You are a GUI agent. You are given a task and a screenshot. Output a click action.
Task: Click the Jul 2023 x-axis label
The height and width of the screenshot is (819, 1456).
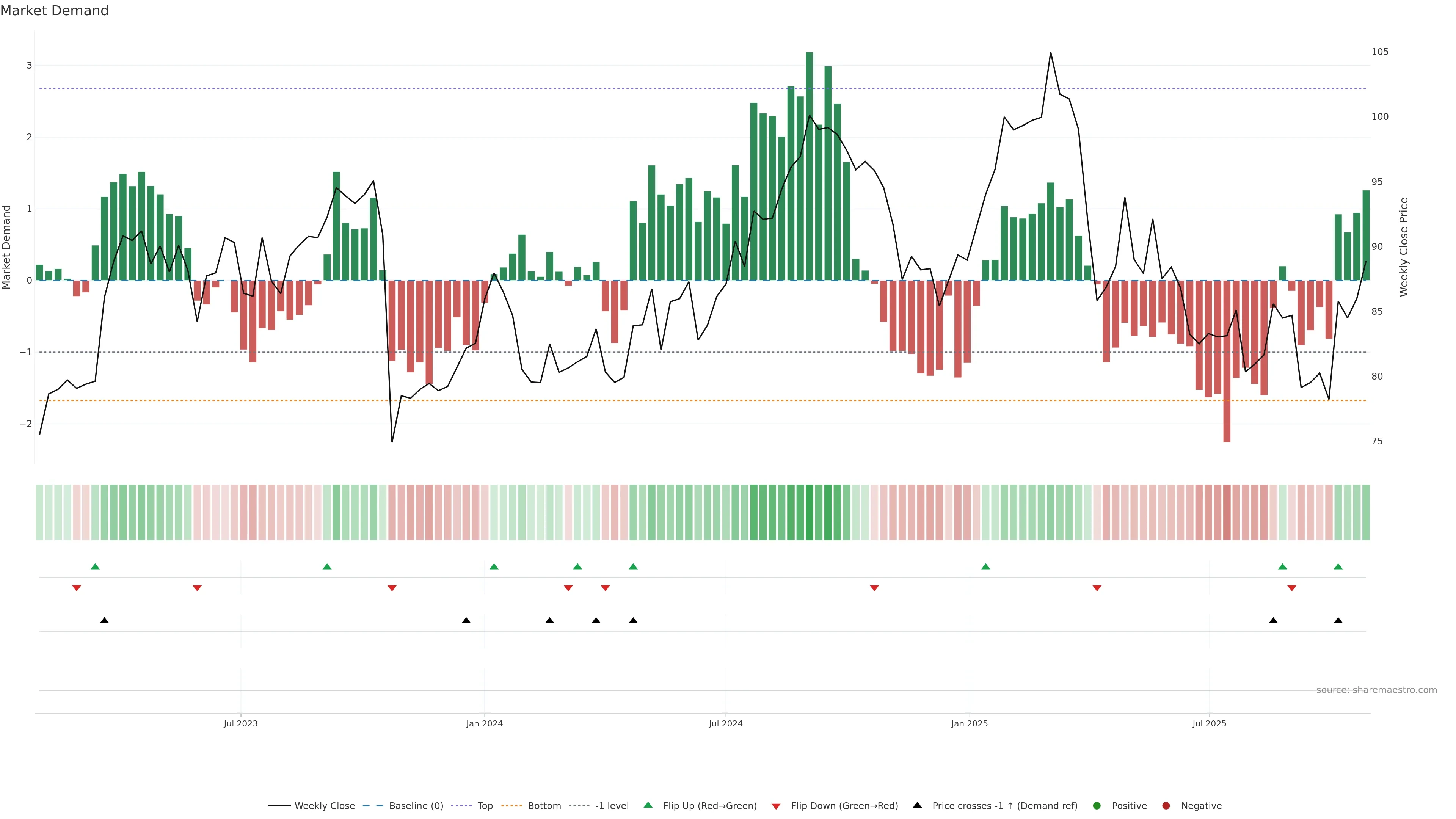pyautogui.click(x=240, y=723)
